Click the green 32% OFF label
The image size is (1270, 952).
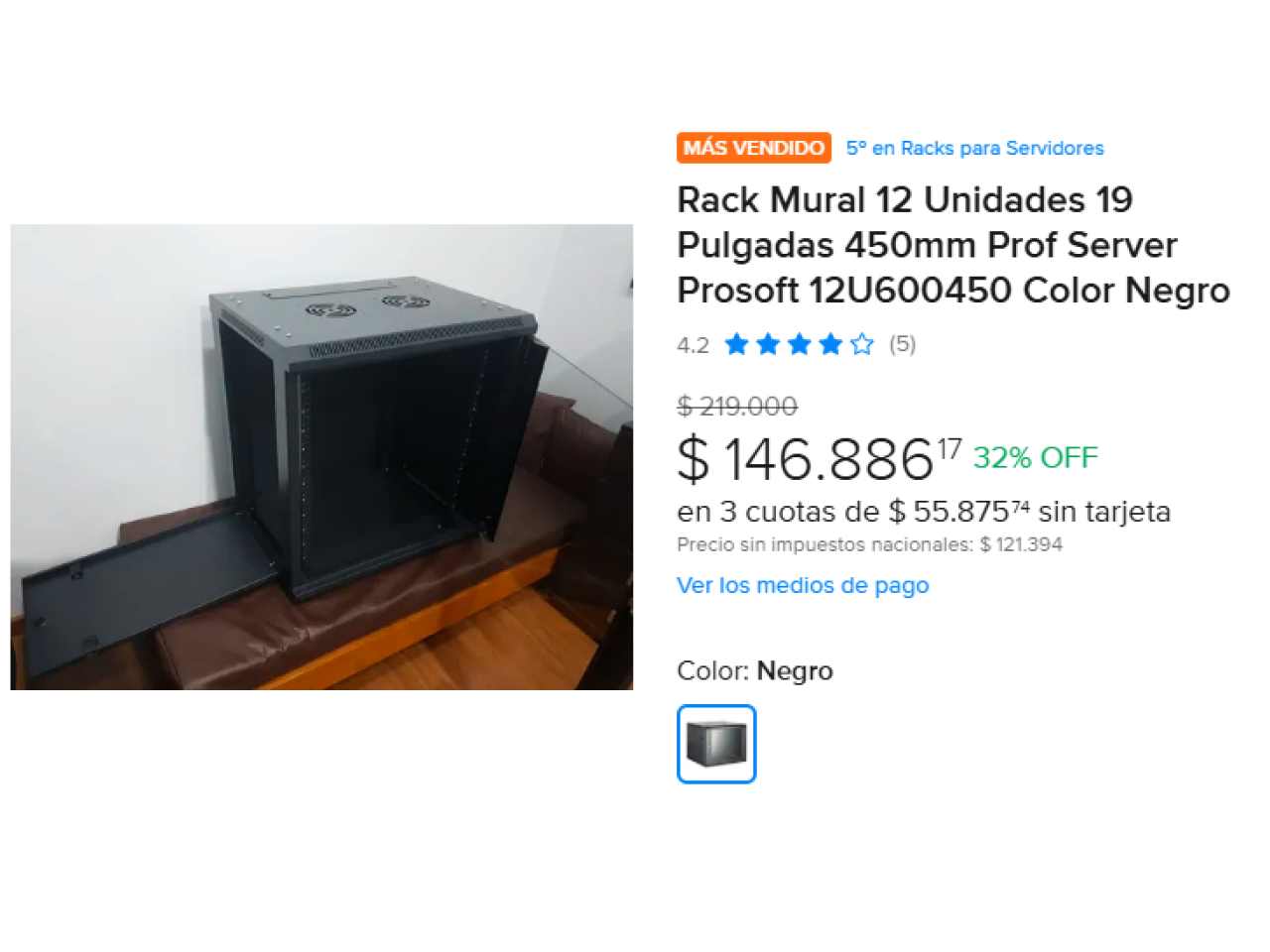1035,457
